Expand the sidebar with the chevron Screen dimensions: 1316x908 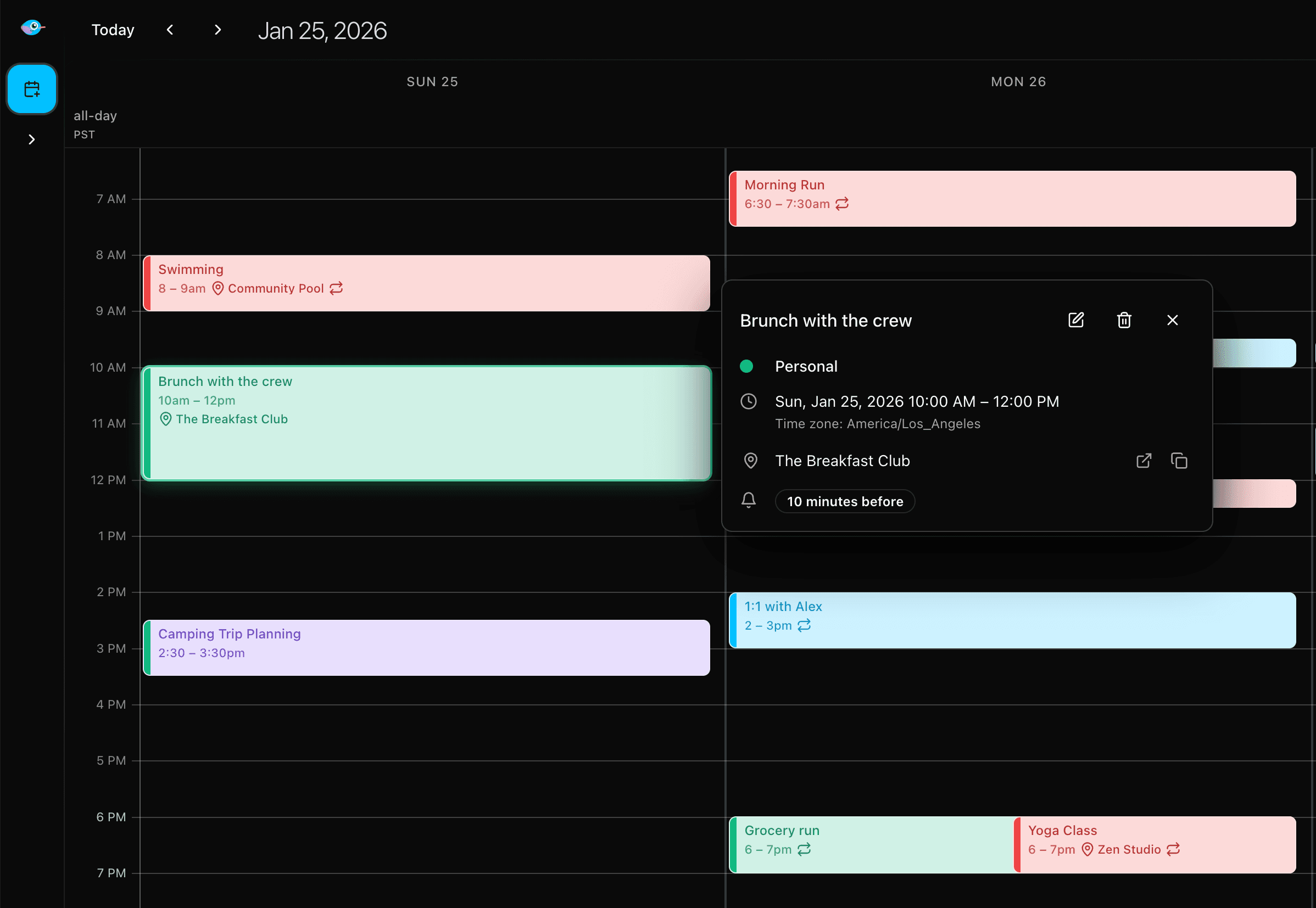tap(31, 139)
